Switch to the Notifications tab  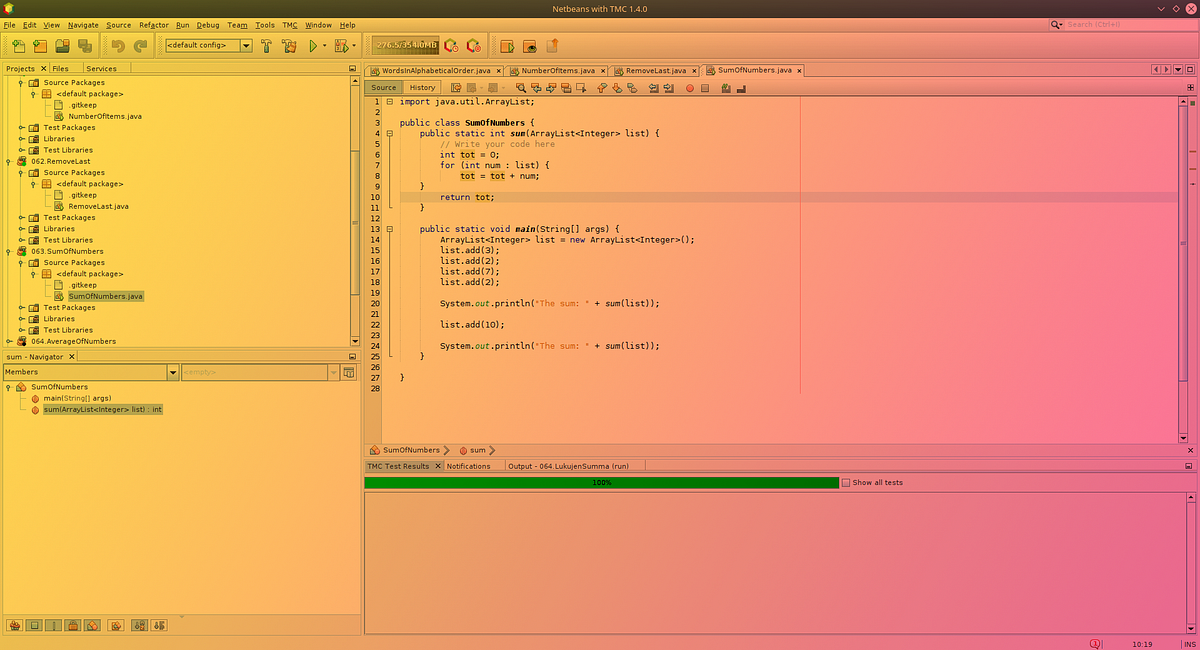[x=468, y=466]
